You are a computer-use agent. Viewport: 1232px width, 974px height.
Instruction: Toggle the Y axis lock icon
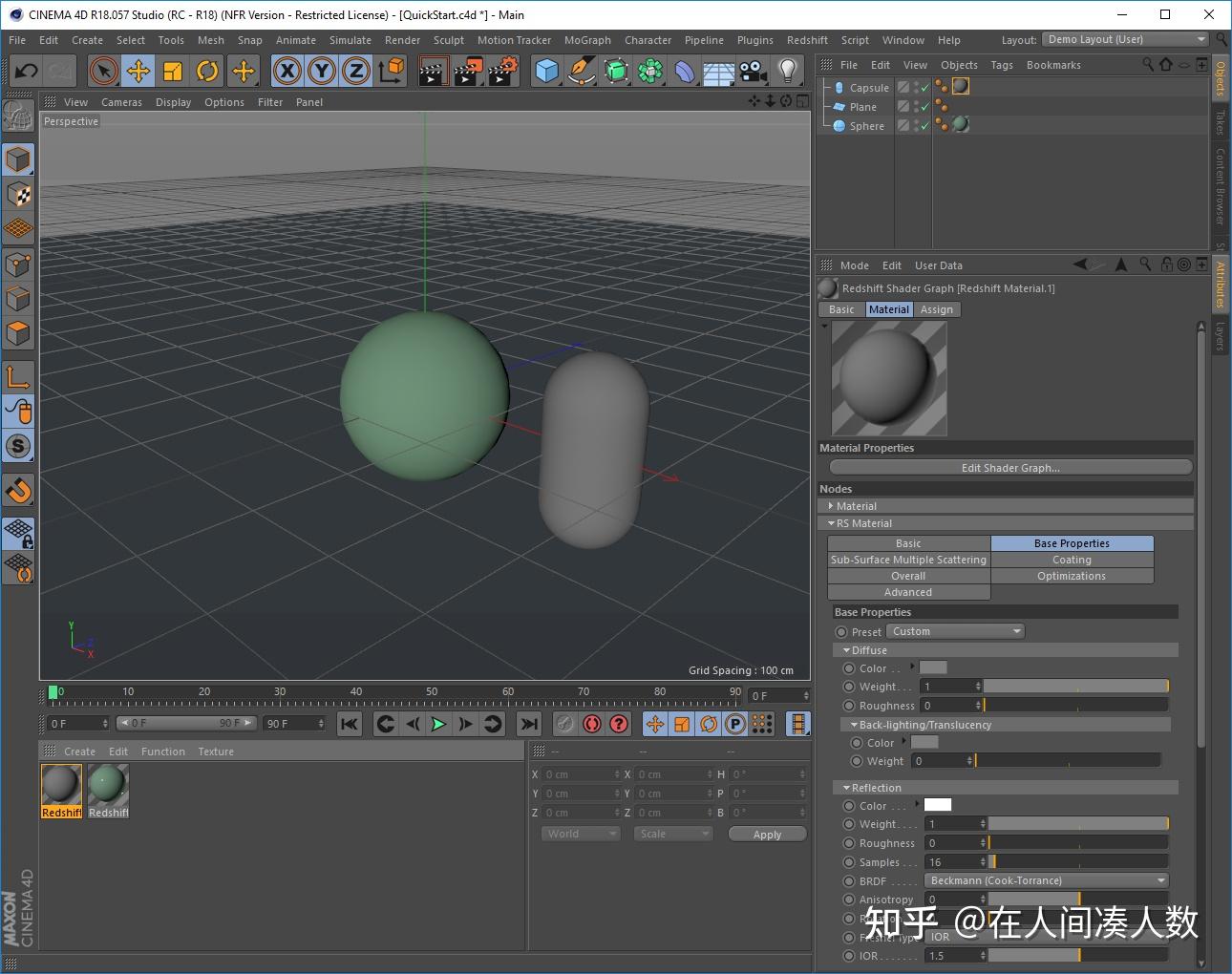[x=322, y=71]
